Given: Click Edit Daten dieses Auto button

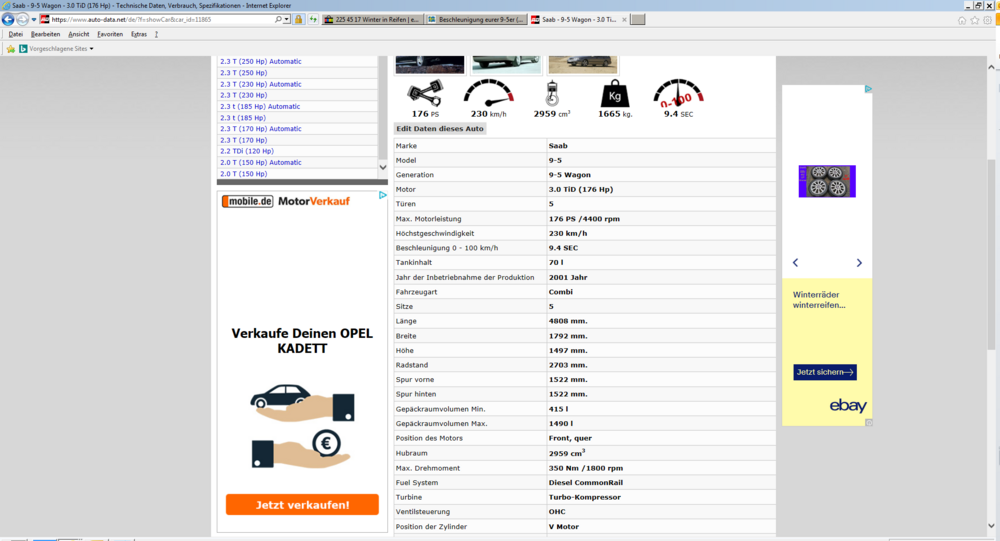Looking at the screenshot, I should [x=440, y=129].
